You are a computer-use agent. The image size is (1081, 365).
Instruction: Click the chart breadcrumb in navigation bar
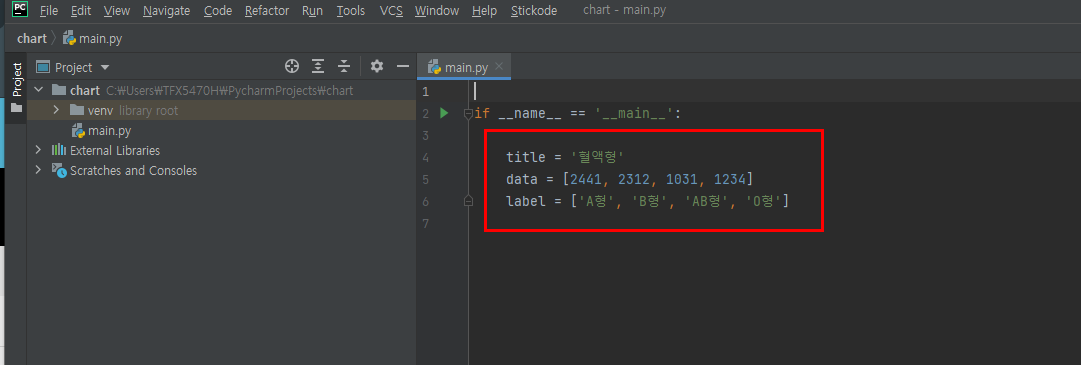click(32, 39)
